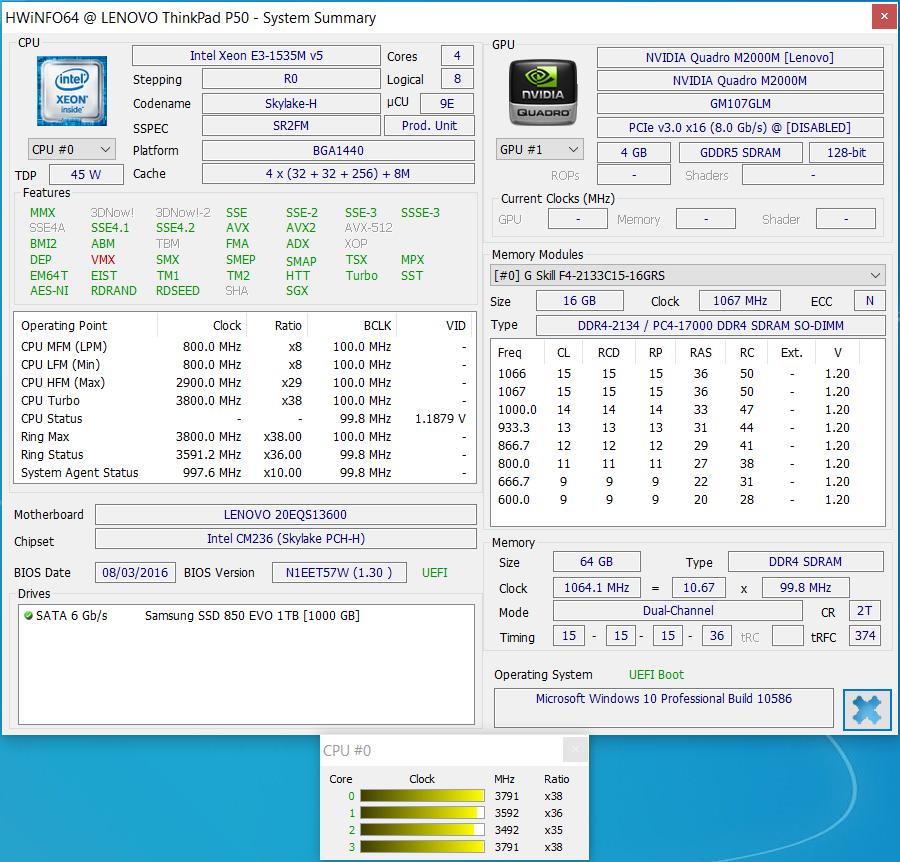Viewport: 900px width, 862px height.
Task: Click the RAS column header in timing table
Action: point(701,352)
